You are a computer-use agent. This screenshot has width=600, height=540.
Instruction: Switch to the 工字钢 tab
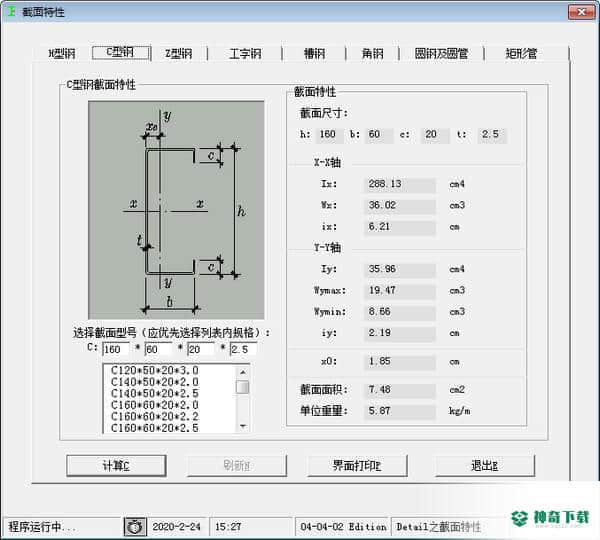click(245, 53)
